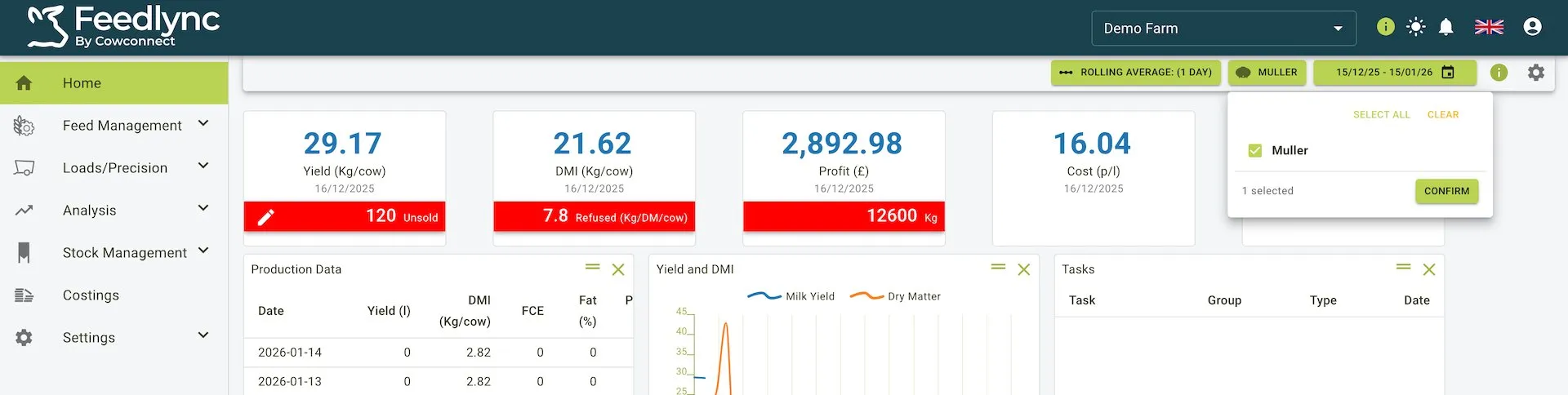Click the Loads/Precision wagon icon
Viewport: 1568px width, 395px height.
(x=24, y=168)
